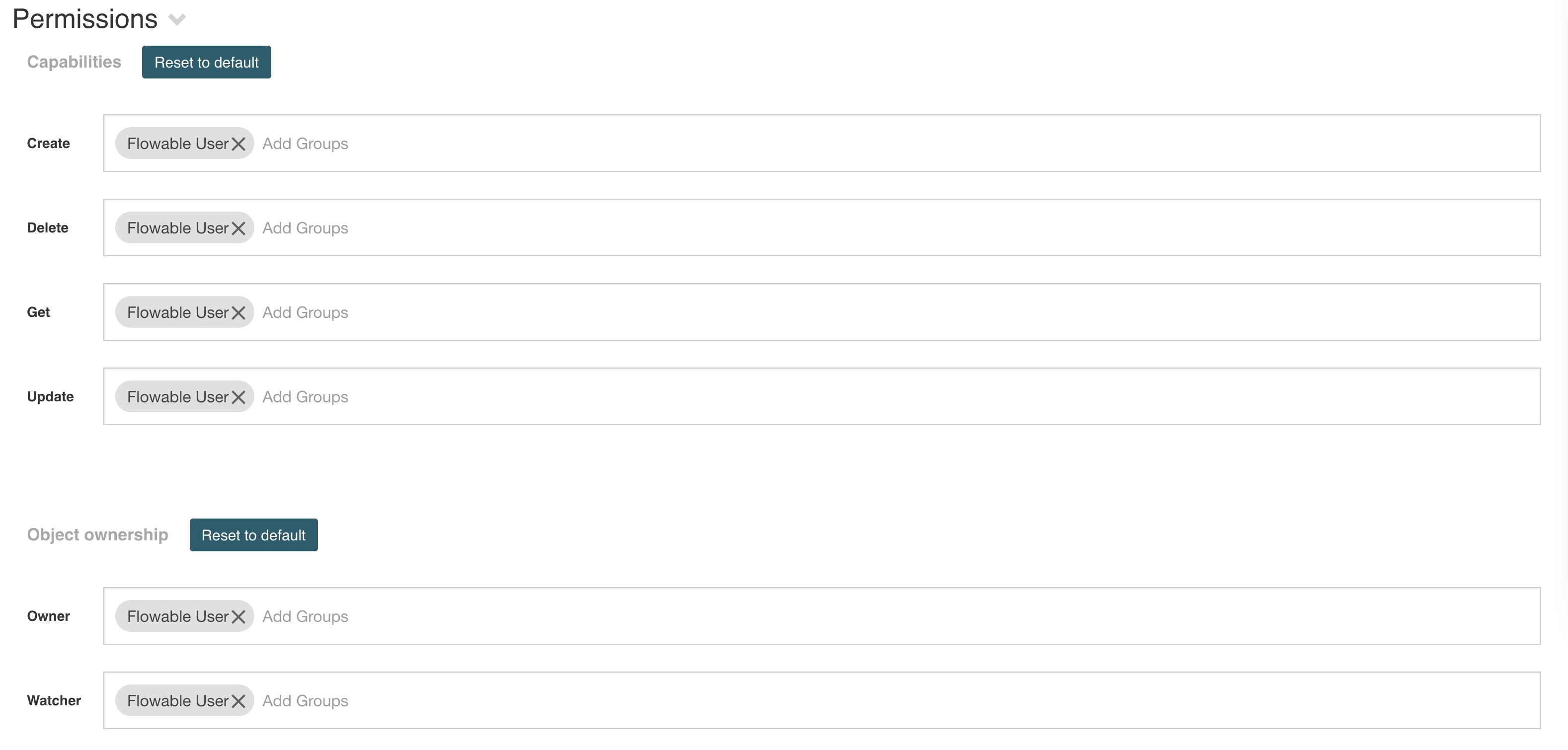Select the Flowable User tag in Watcher
The height and width of the screenshot is (750, 1568).
pos(177,701)
